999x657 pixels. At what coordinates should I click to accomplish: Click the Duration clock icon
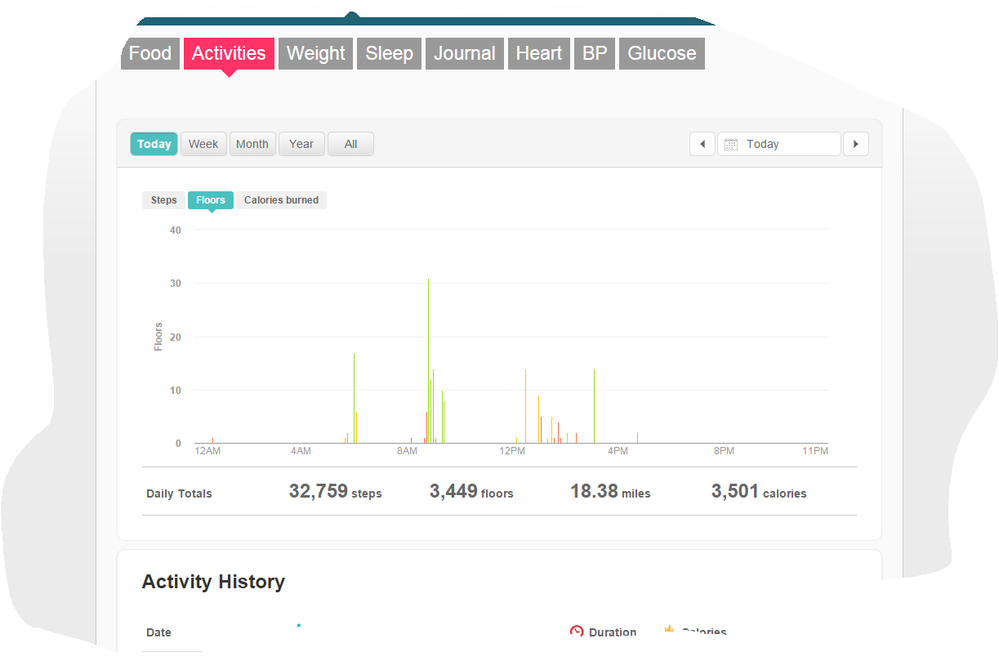tap(577, 632)
